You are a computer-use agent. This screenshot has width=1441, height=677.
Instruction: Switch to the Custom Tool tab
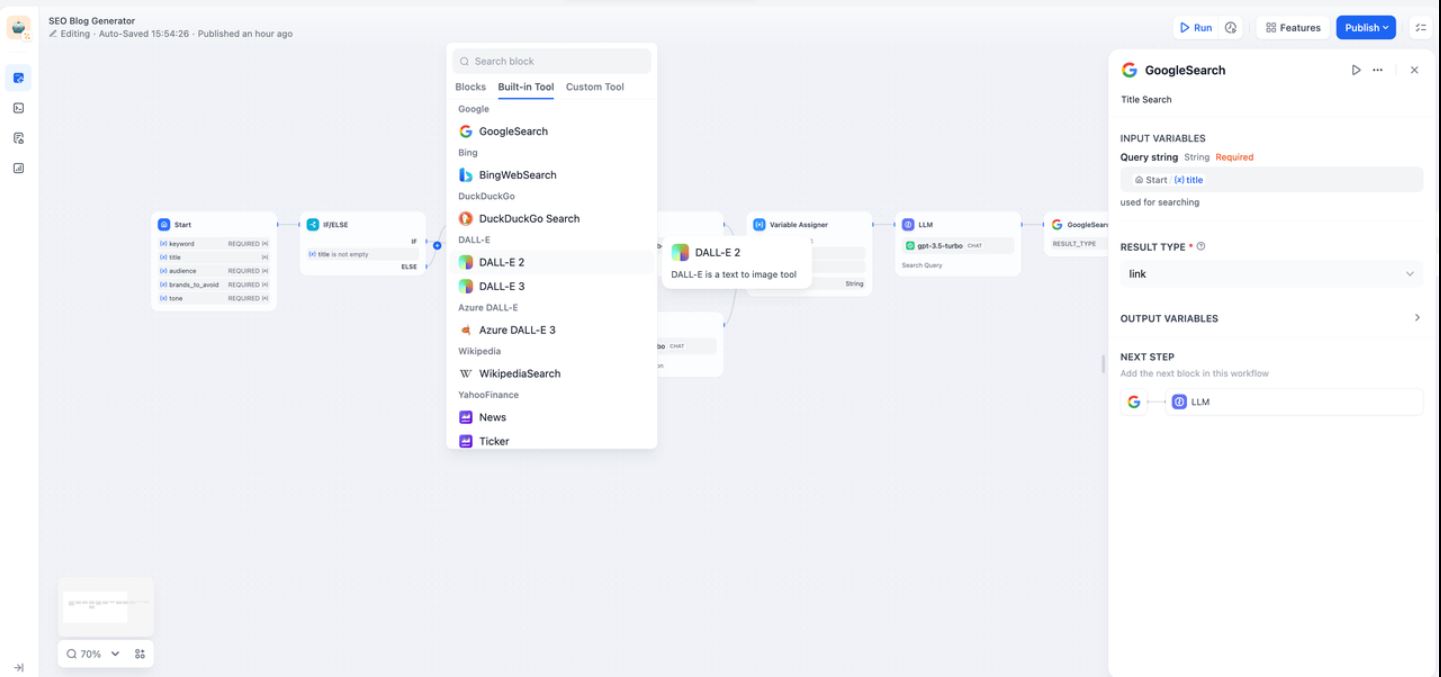(x=594, y=87)
